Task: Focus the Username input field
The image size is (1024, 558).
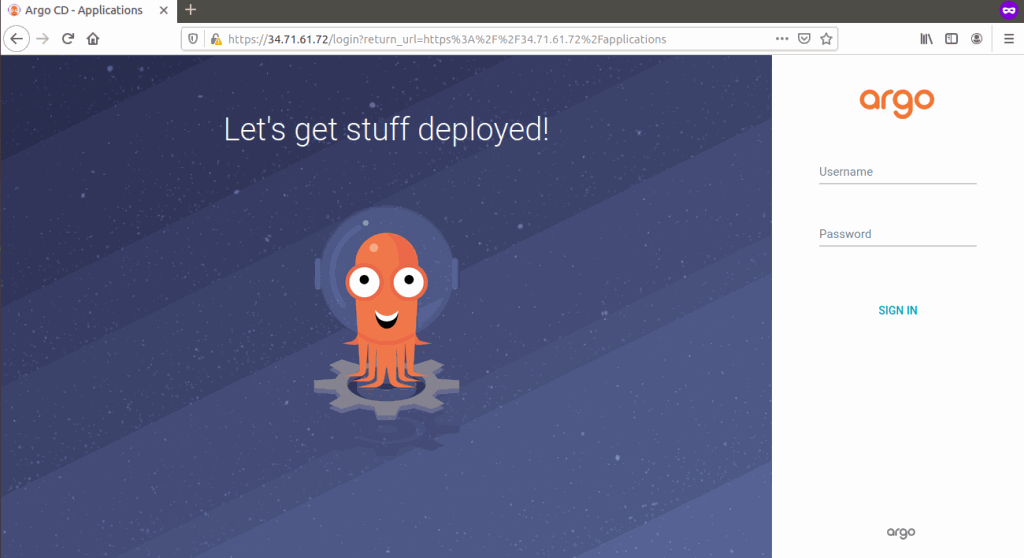Action: [x=897, y=172]
